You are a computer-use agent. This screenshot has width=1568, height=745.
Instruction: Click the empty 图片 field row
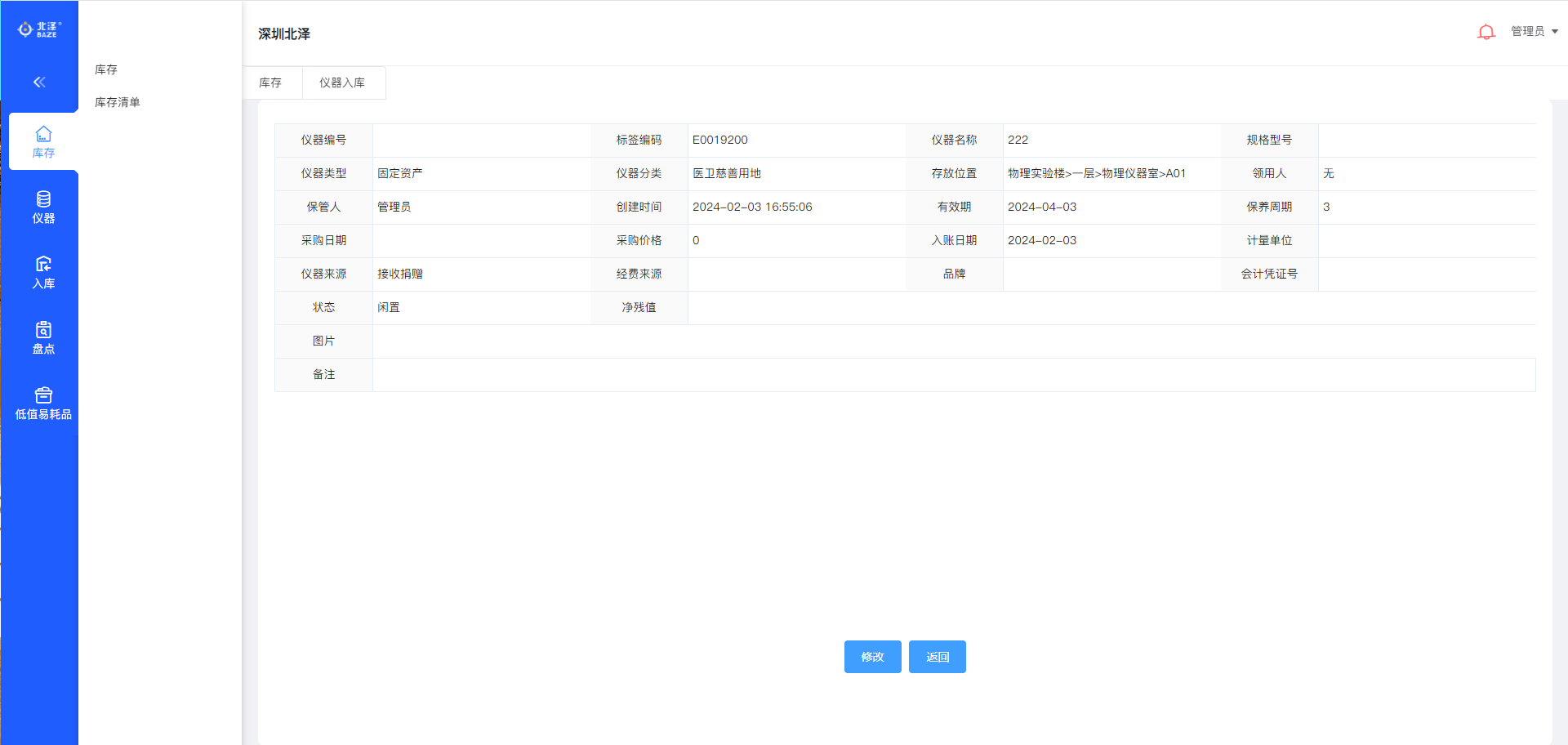pos(953,341)
